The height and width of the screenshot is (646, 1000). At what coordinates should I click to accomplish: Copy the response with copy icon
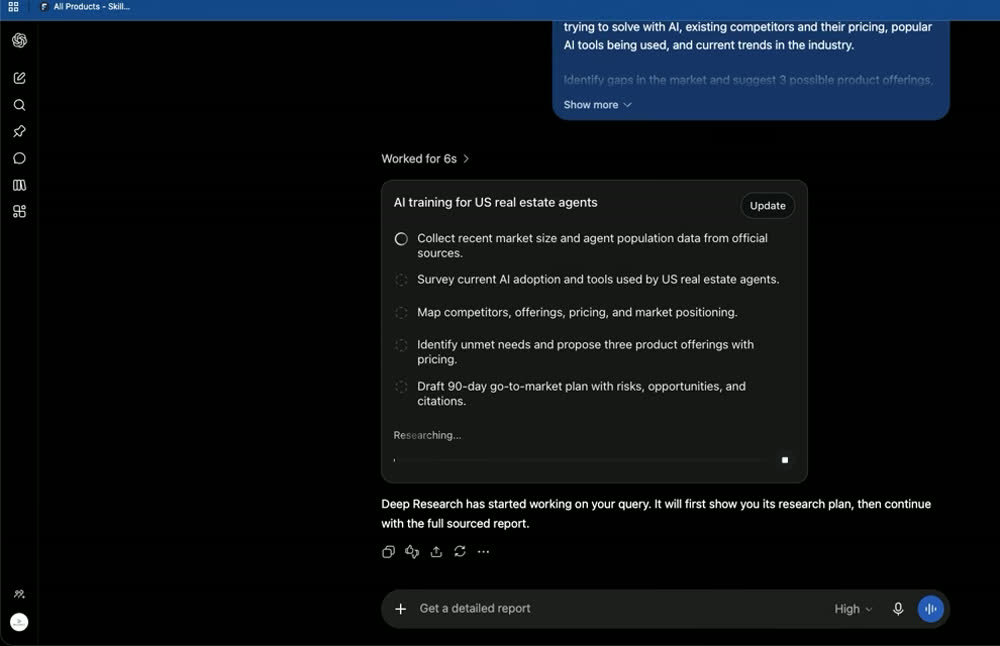pos(388,552)
